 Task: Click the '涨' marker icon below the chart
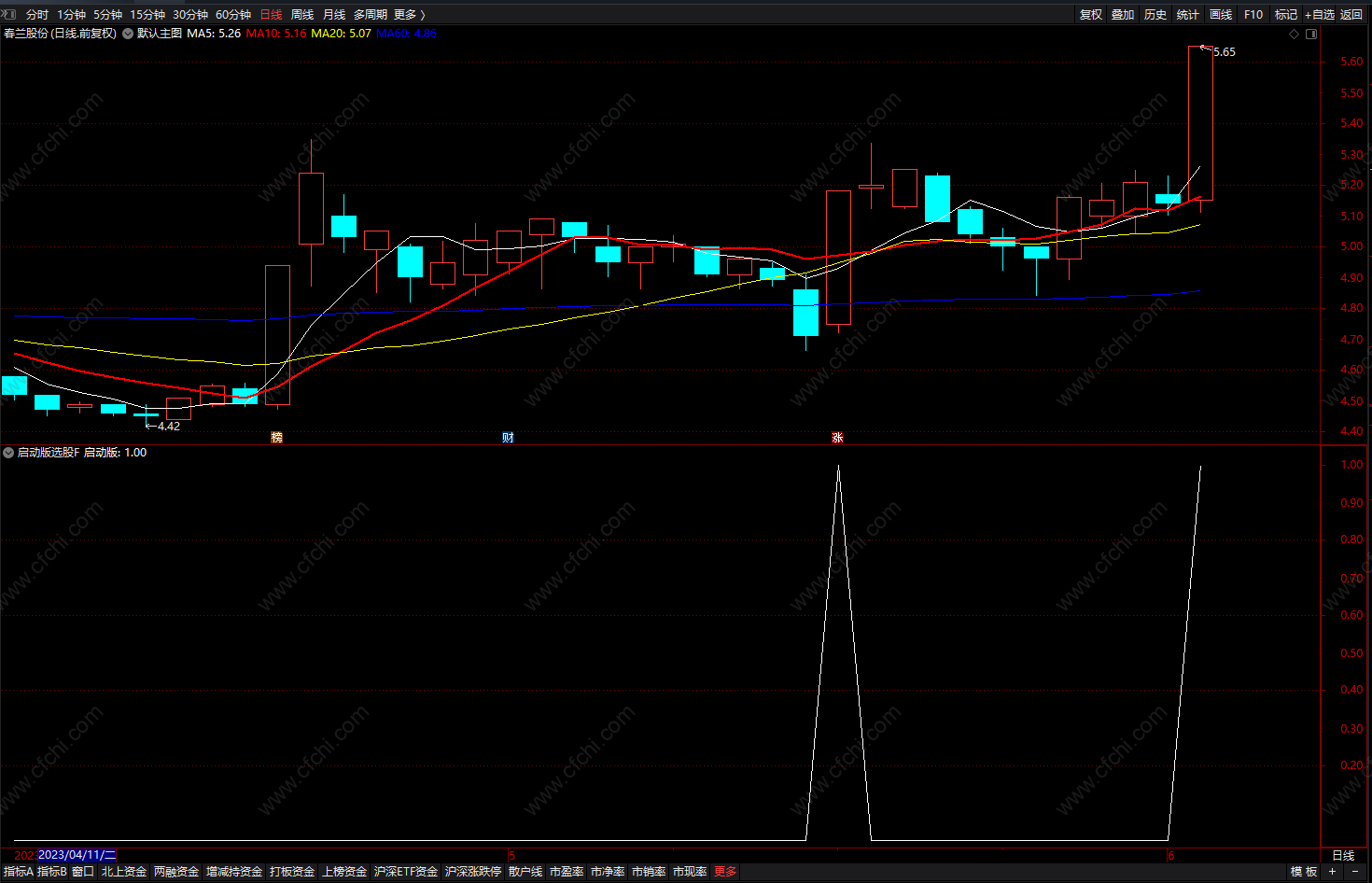(837, 437)
